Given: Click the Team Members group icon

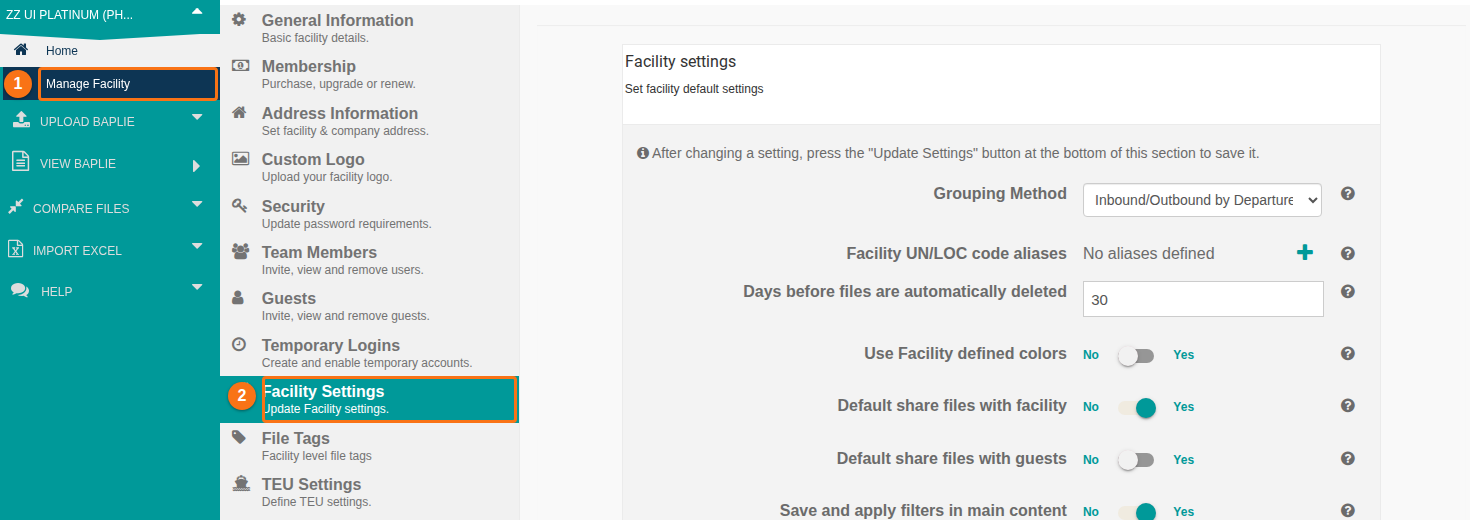Looking at the screenshot, I should [x=240, y=251].
